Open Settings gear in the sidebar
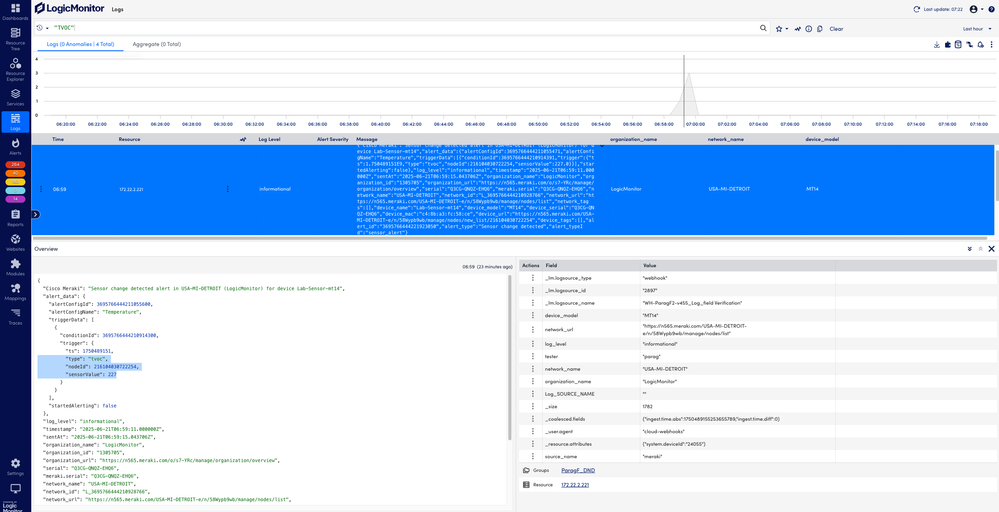Image resolution: width=999 pixels, height=512 pixels. [15, 467]
